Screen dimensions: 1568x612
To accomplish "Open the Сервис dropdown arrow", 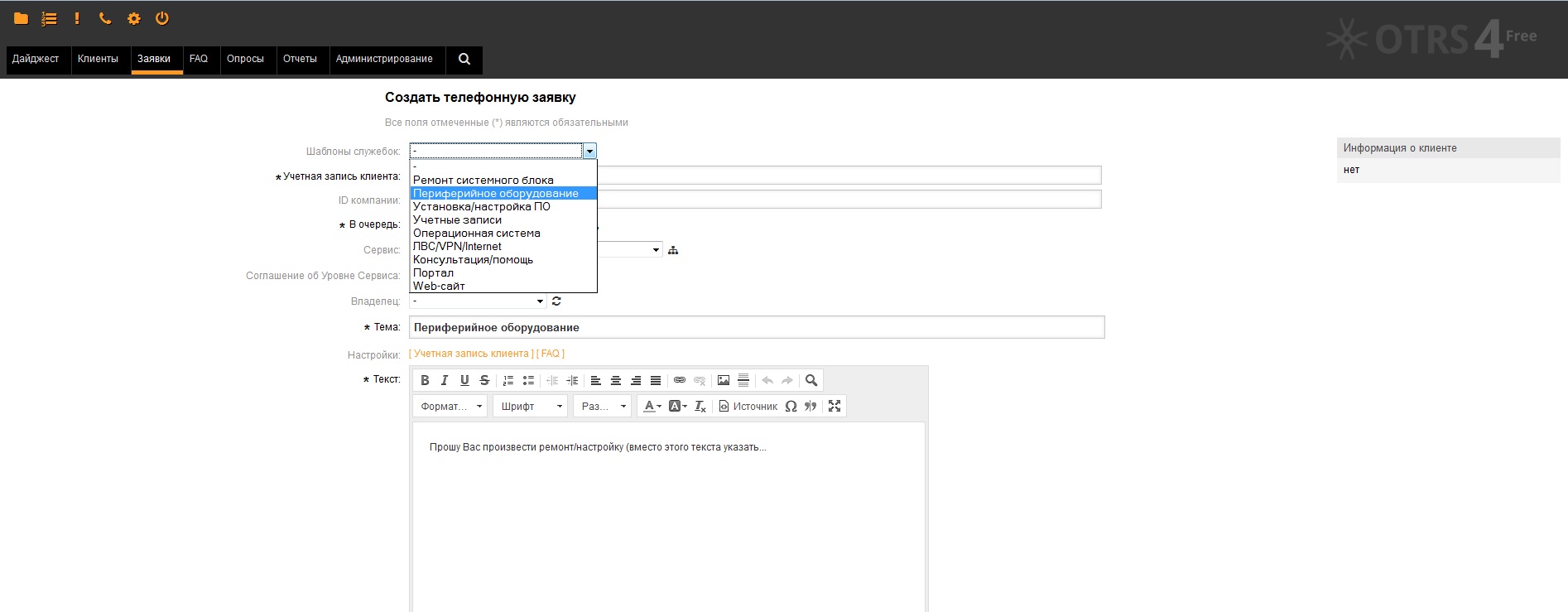I will pyautogui.click(x=656, y=250).
